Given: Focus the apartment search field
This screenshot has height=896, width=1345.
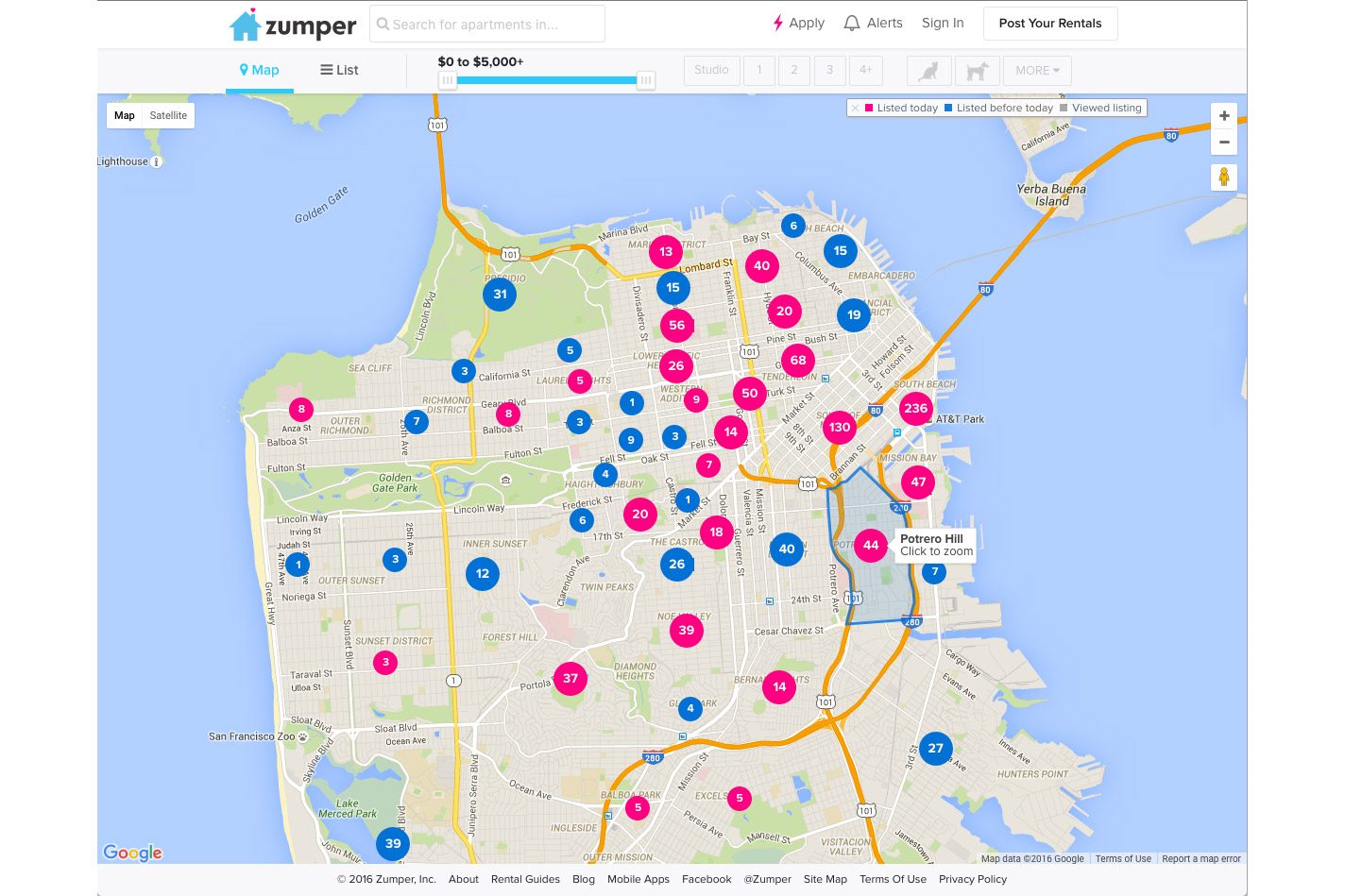Looking at the screenshot, I should click(x=487, y=24).
